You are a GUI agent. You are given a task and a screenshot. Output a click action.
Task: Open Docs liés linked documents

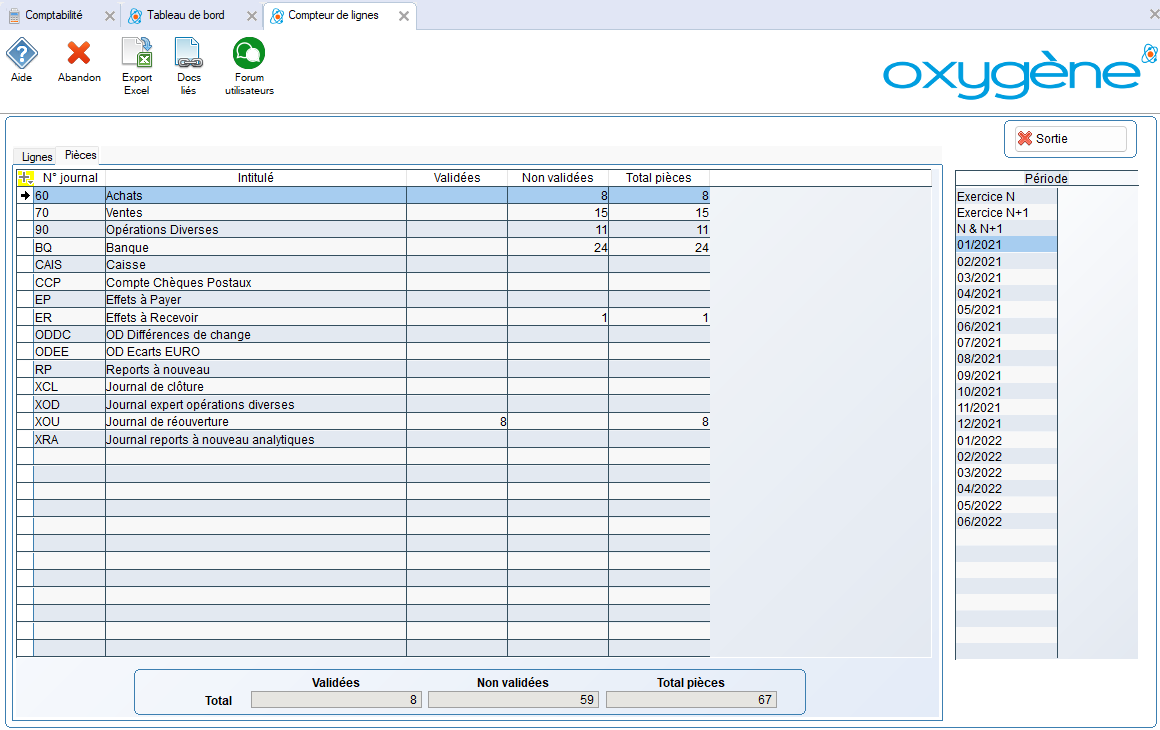click(x=188, y=54)
